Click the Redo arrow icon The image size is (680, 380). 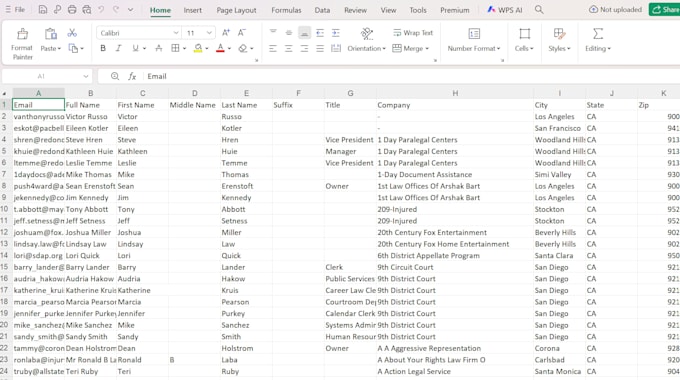(116, 10)
